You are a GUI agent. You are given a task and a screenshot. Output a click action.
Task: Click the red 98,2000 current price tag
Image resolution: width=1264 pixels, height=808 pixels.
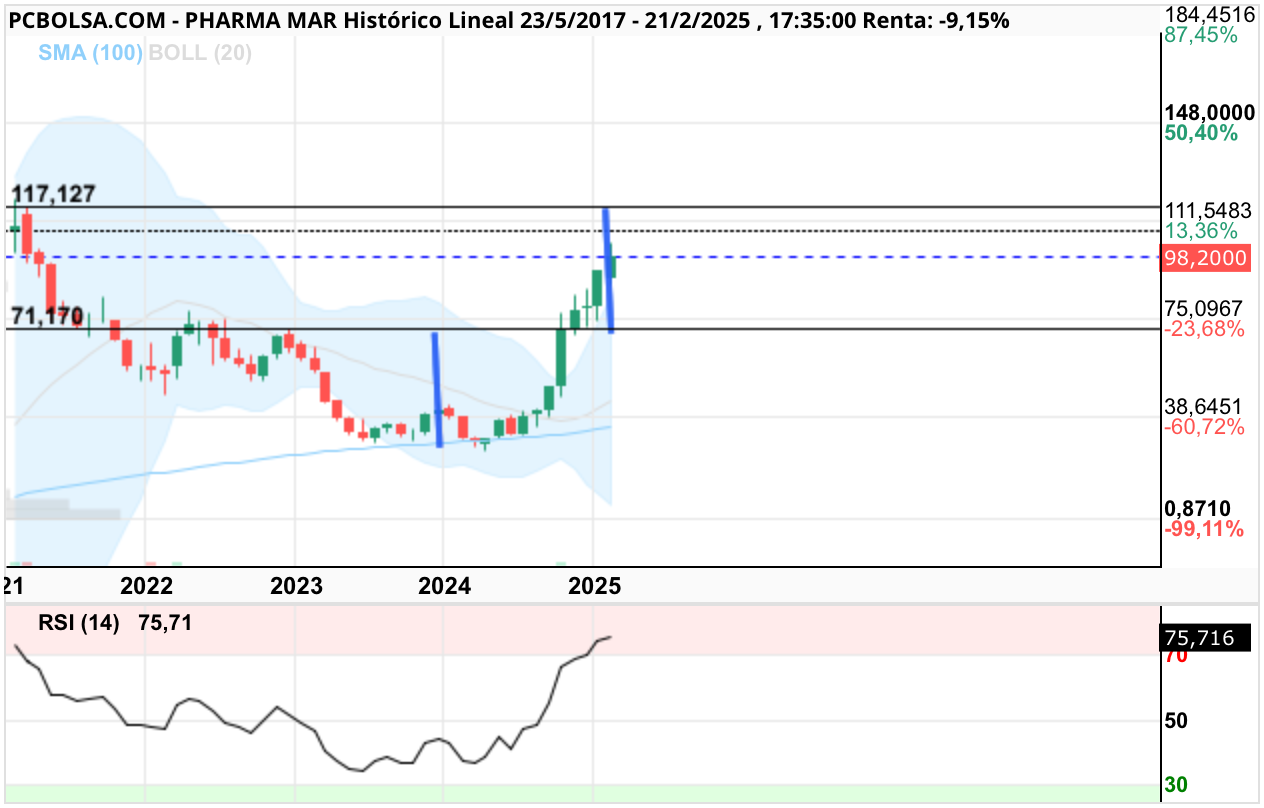click(x=1205, y=258)
